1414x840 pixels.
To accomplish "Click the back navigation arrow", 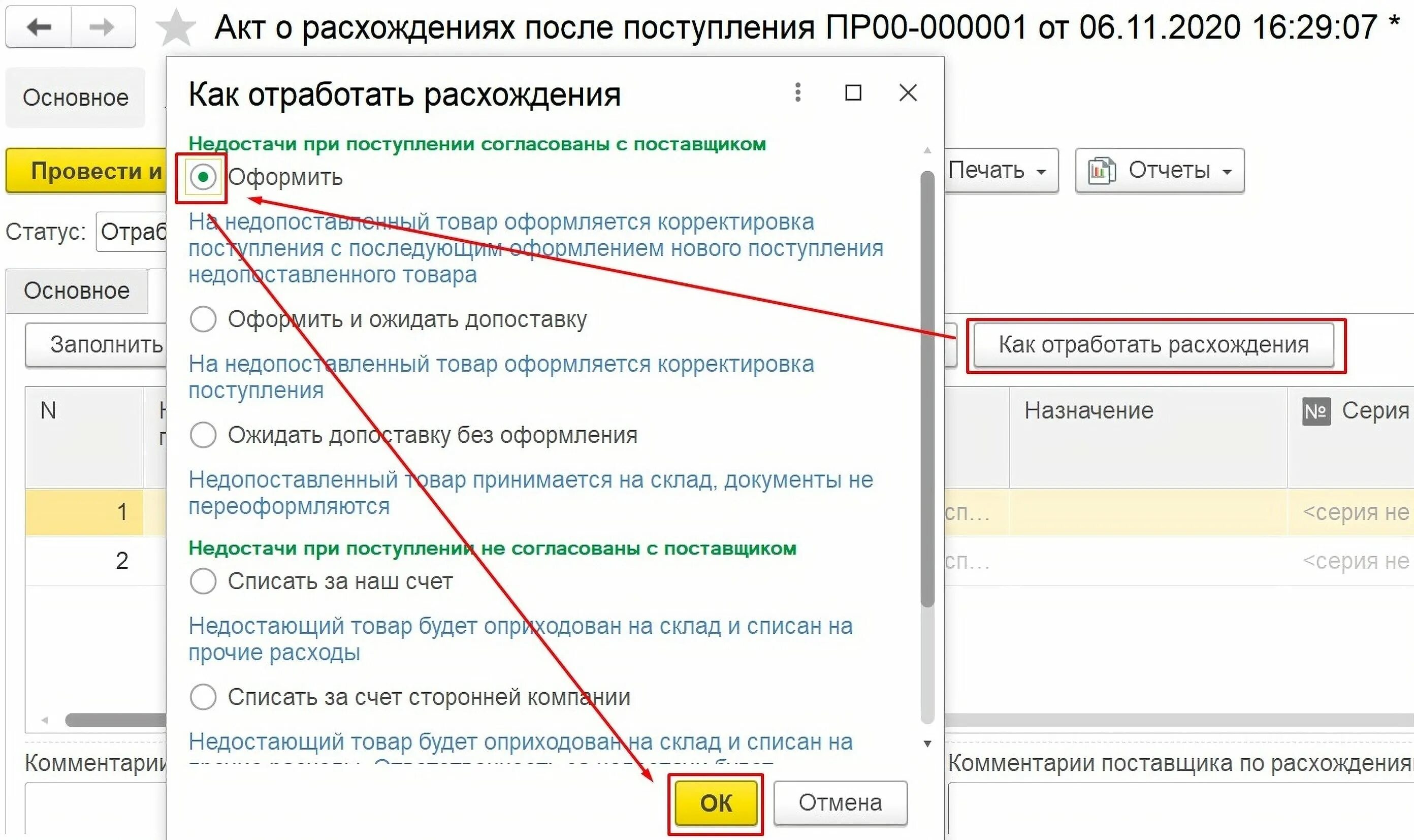I will (39, 26).
